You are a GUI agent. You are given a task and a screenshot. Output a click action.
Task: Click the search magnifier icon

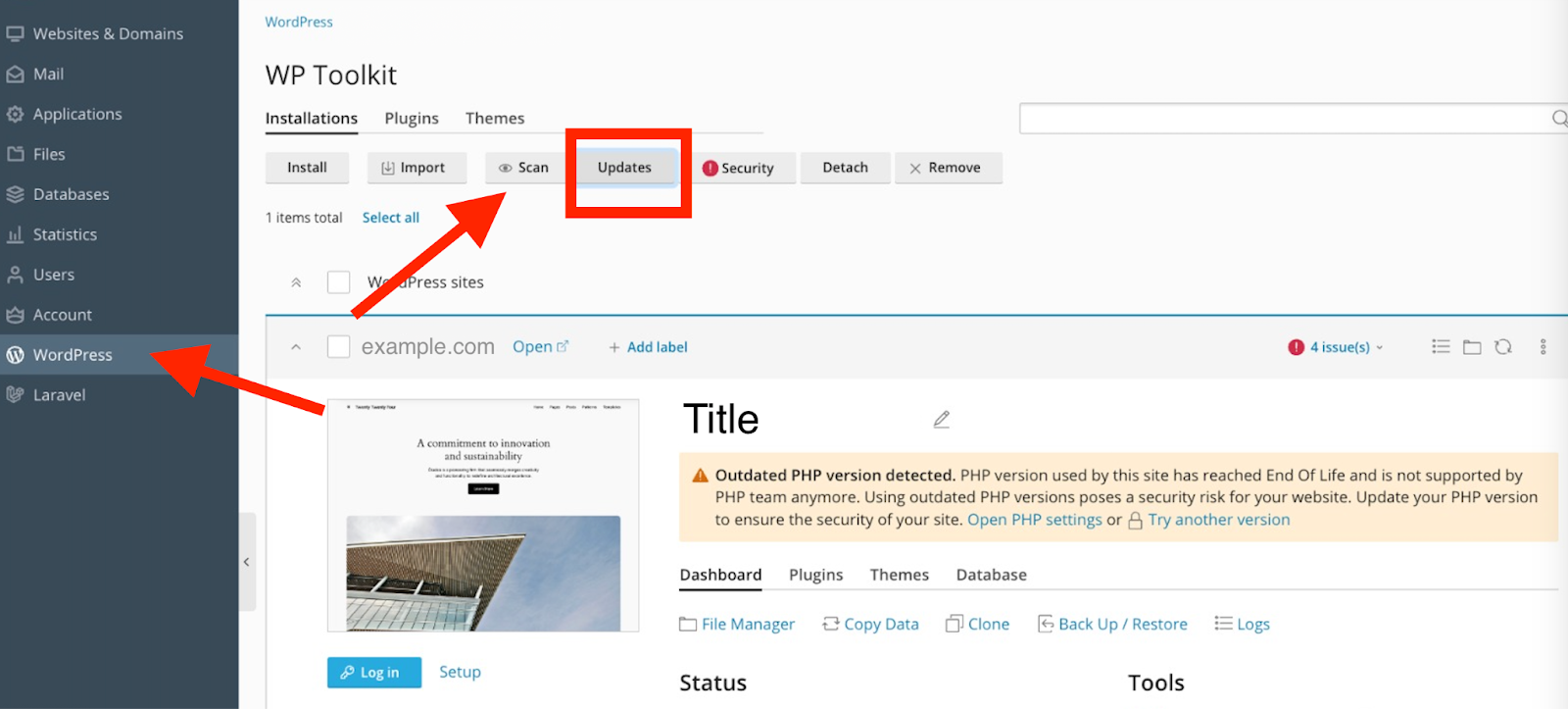tap(1559, 119)
